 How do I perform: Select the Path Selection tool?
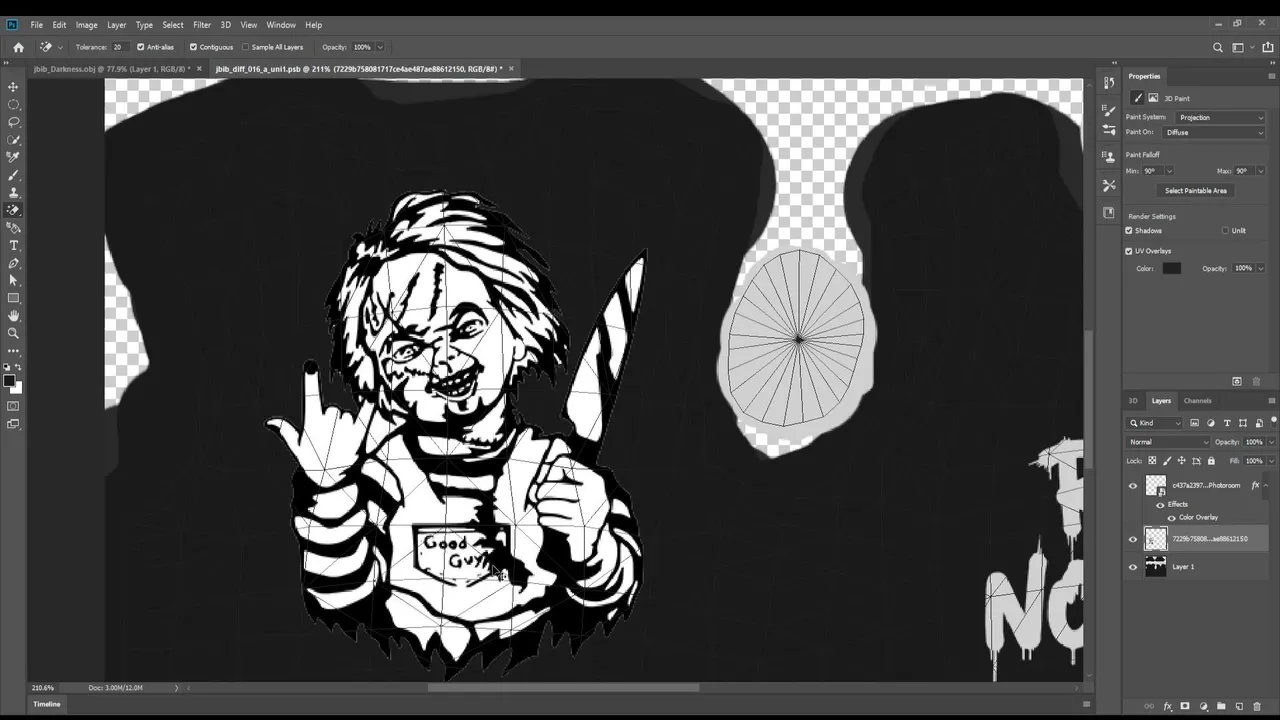pyautogui.click(x=14, y=280)
